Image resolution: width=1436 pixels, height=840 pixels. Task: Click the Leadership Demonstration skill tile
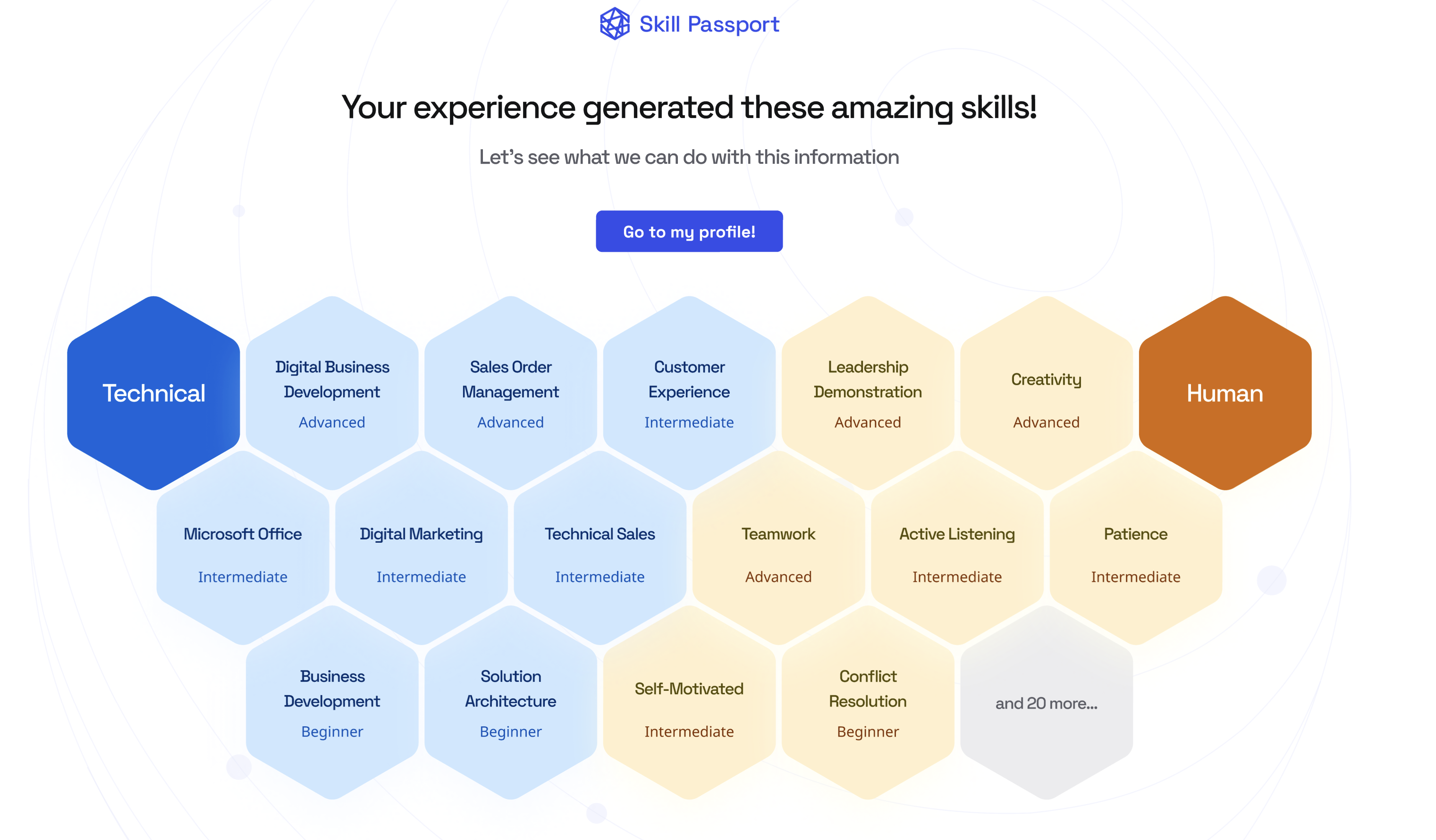[867, 393]
